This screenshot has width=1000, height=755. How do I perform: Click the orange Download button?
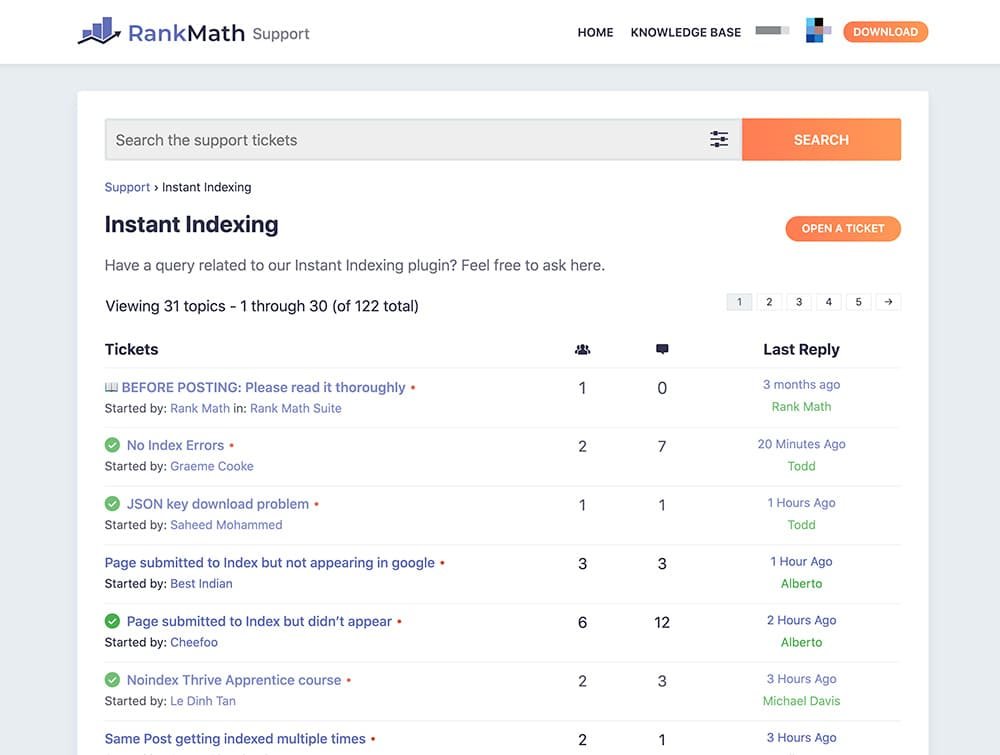885,31
